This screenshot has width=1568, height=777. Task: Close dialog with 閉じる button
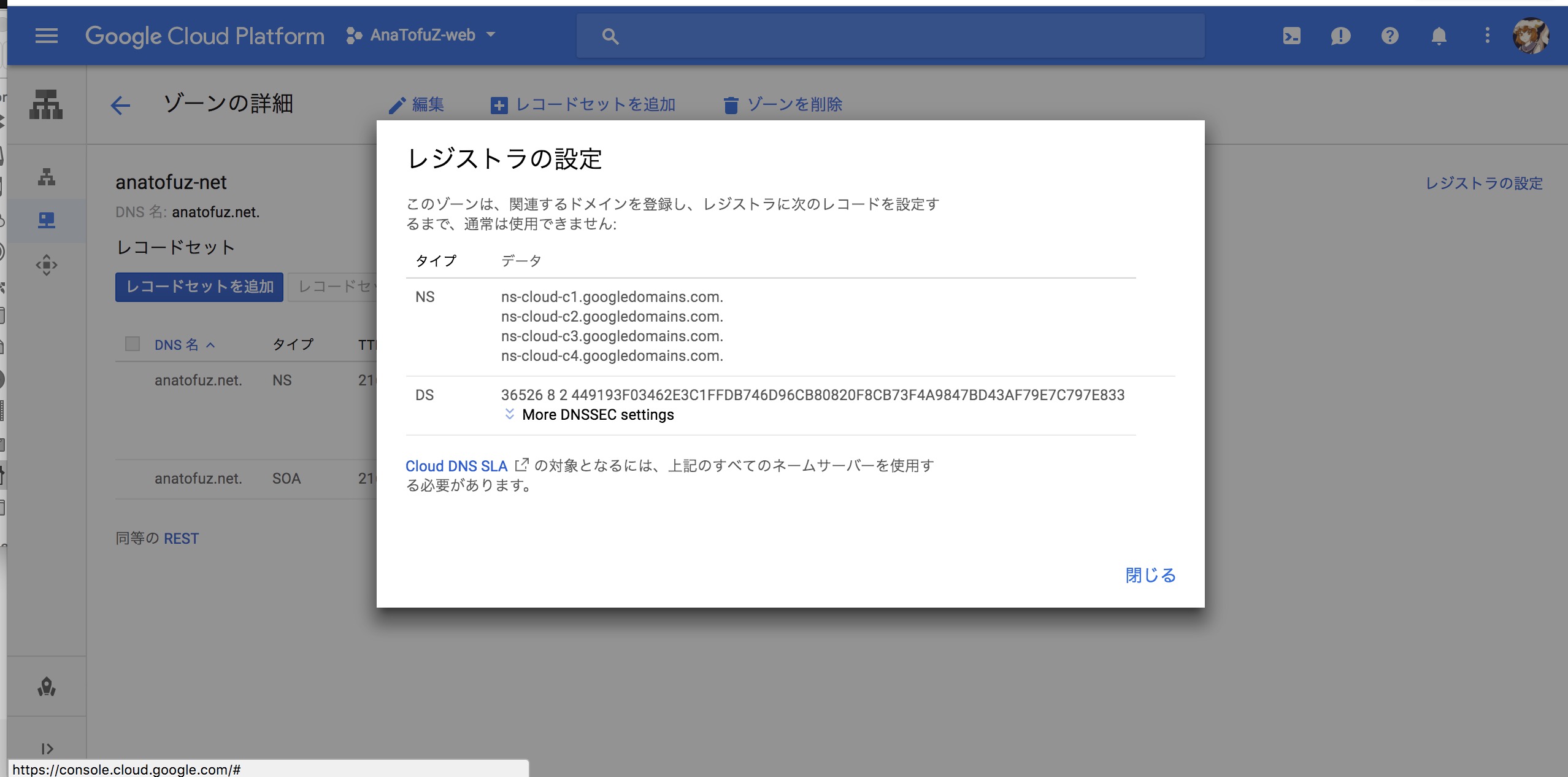click(1150, 575)
